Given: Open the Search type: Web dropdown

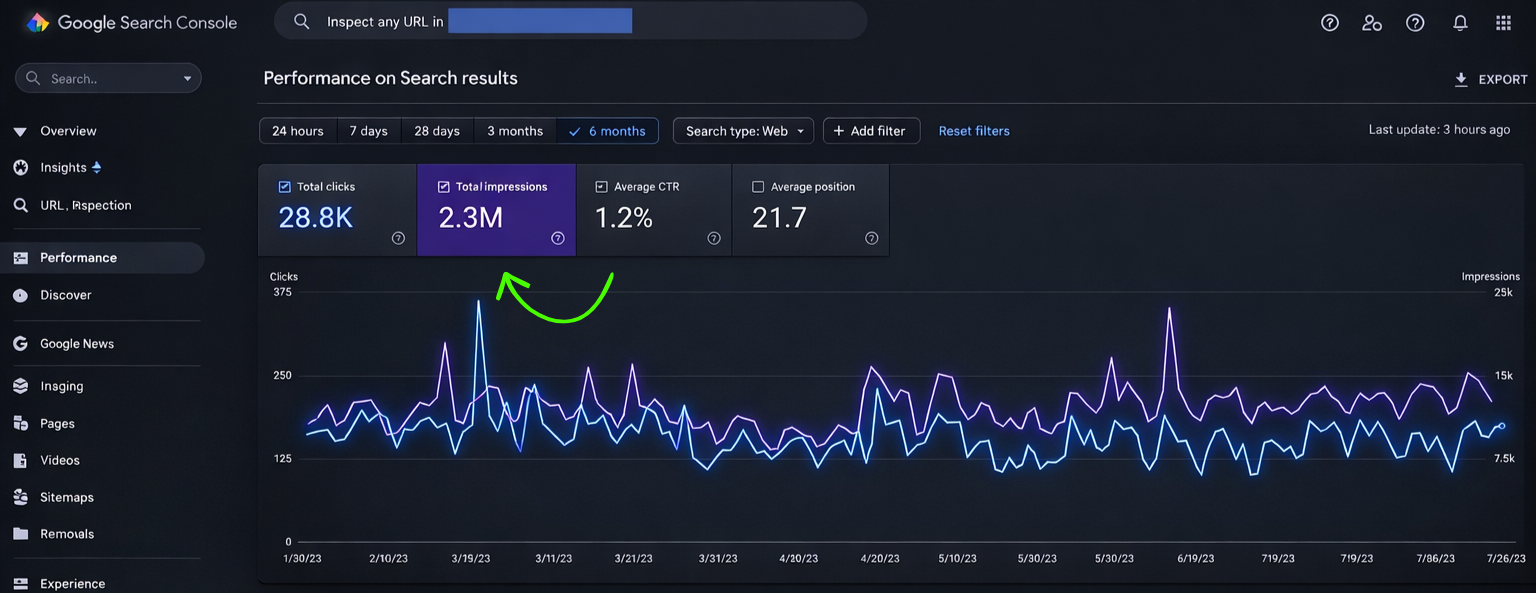Looking at the screenshot, I should click(743, 131).
